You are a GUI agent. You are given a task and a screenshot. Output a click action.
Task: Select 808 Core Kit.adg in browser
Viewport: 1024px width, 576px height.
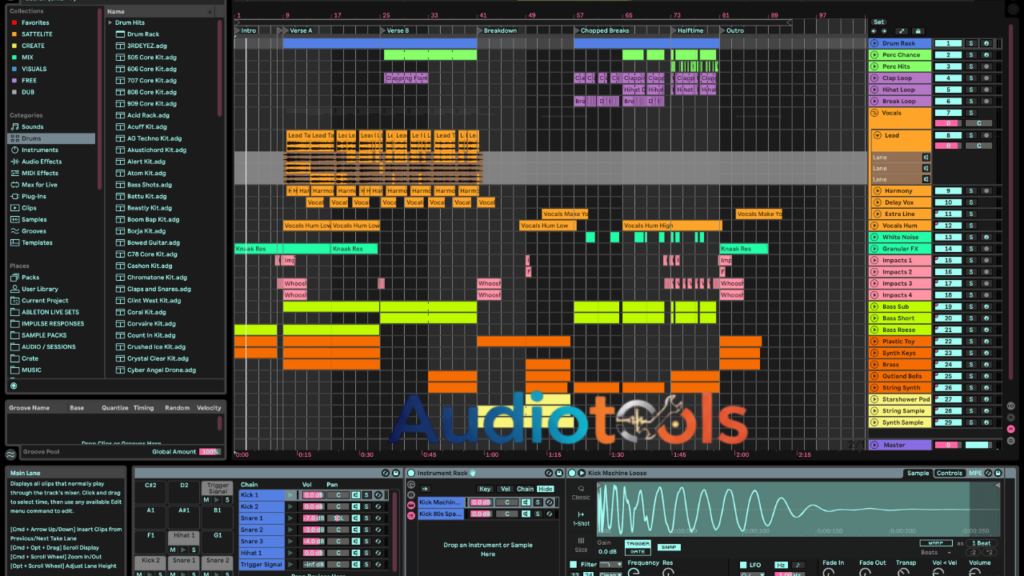pos(152,92)
